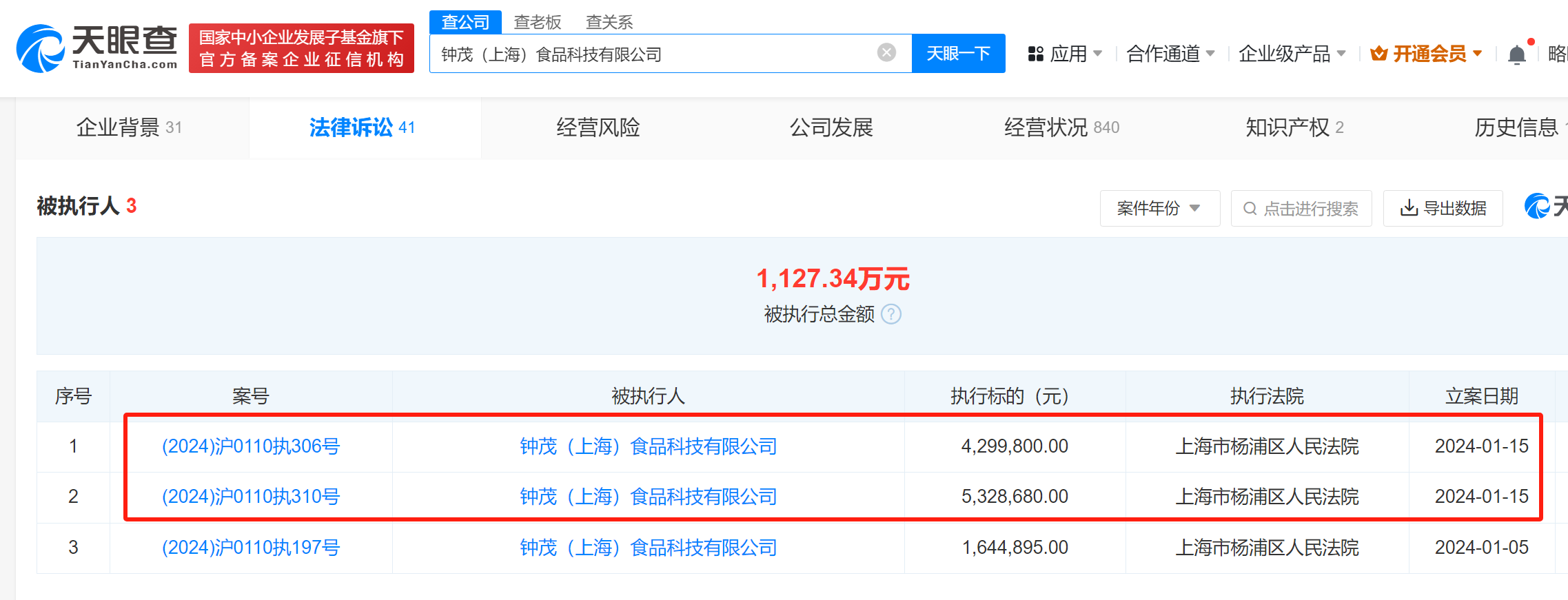The width and height of the screenshot is (1568, 600).
Task: Open the 公司发展 tab
Action: [831, 127]
